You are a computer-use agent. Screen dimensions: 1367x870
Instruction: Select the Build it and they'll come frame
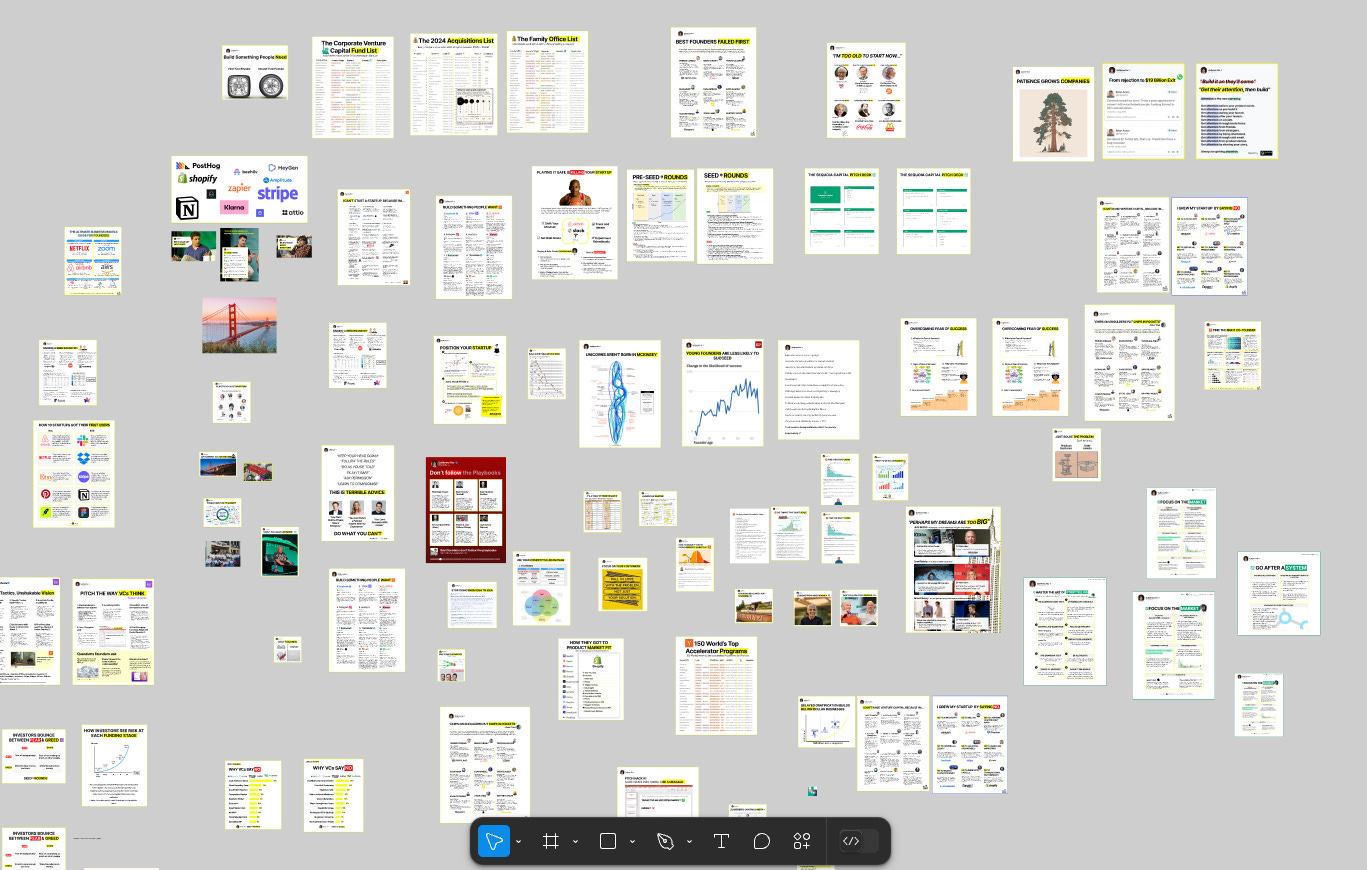point(1237,111)
